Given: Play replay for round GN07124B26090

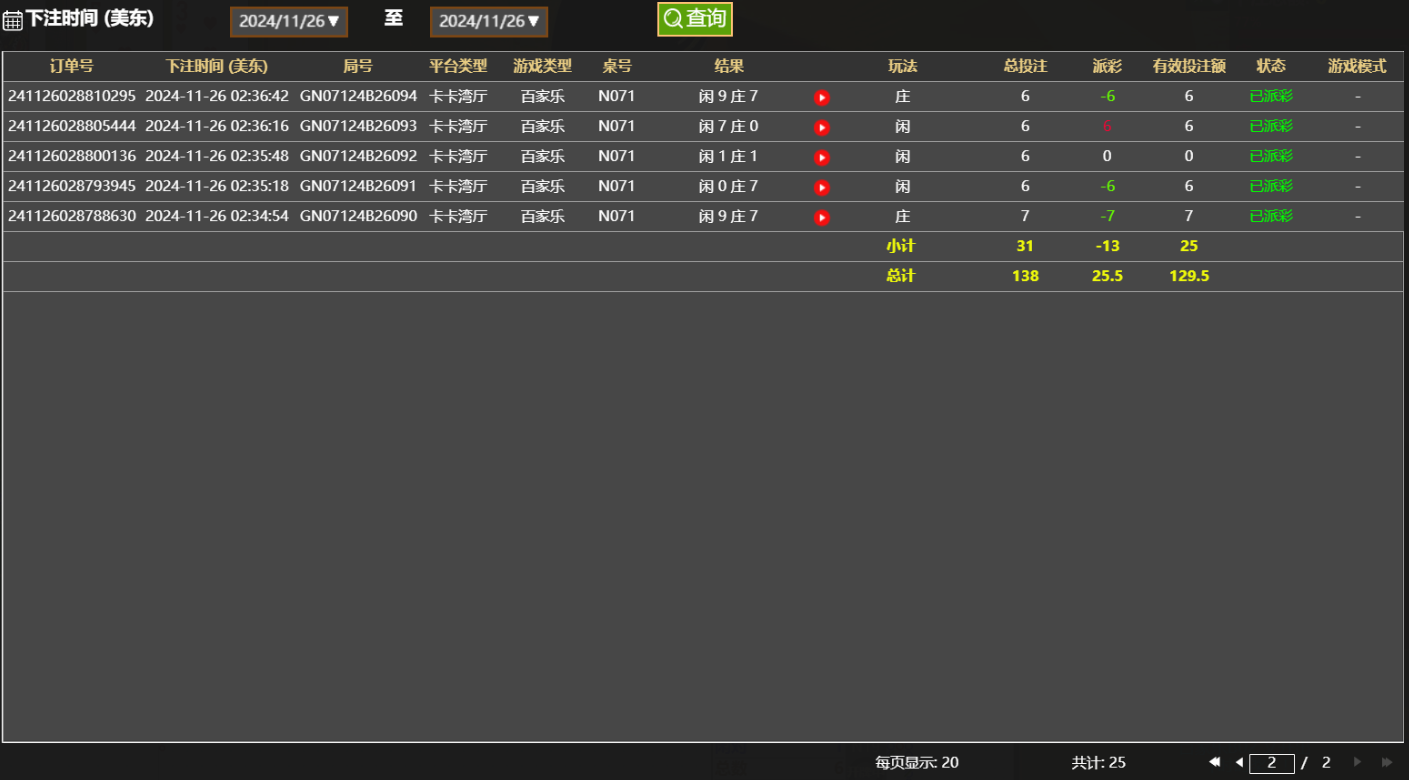Looking at the screenshot, I should point(822,218).
